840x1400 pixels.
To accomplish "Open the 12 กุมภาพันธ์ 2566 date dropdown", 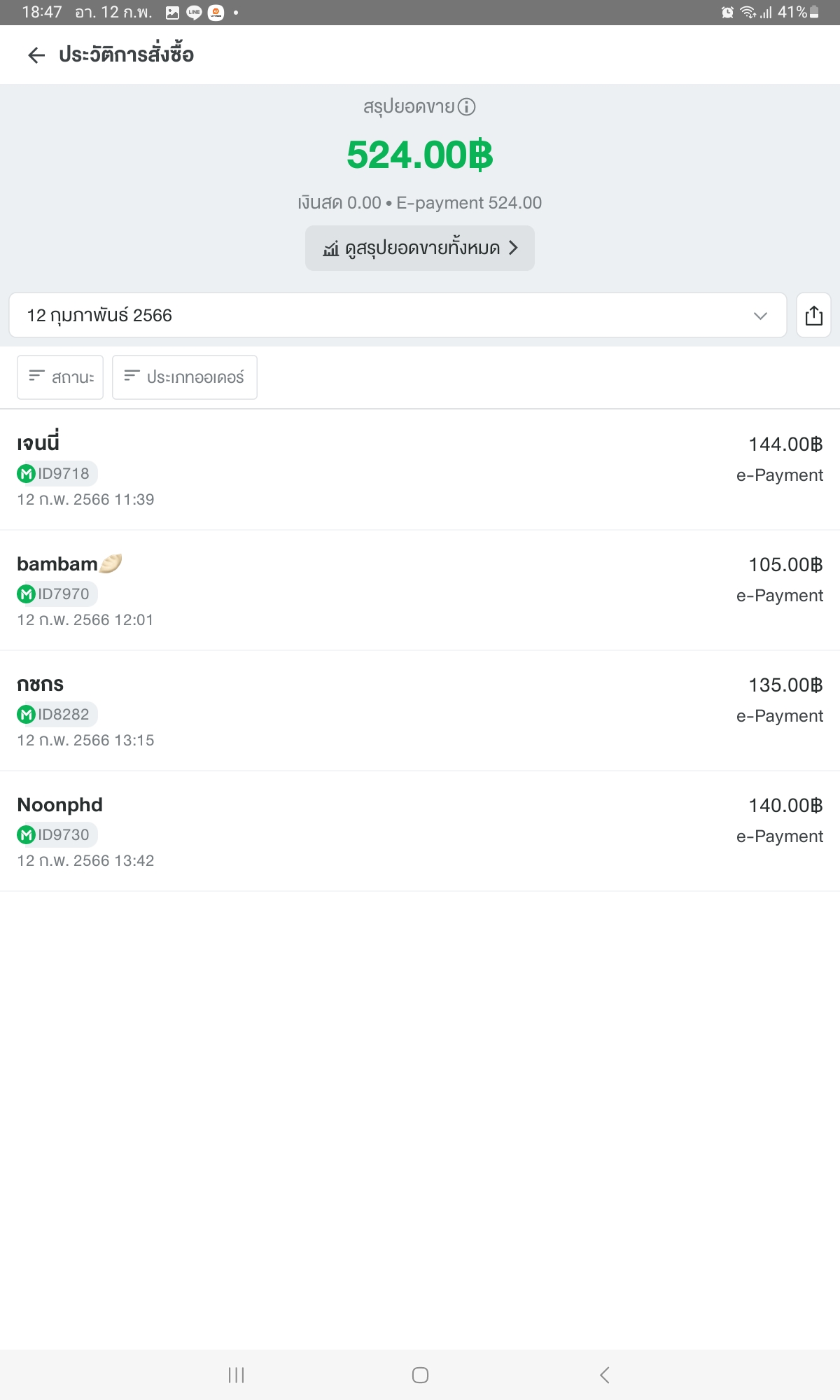I will click(x=398, y=315).
